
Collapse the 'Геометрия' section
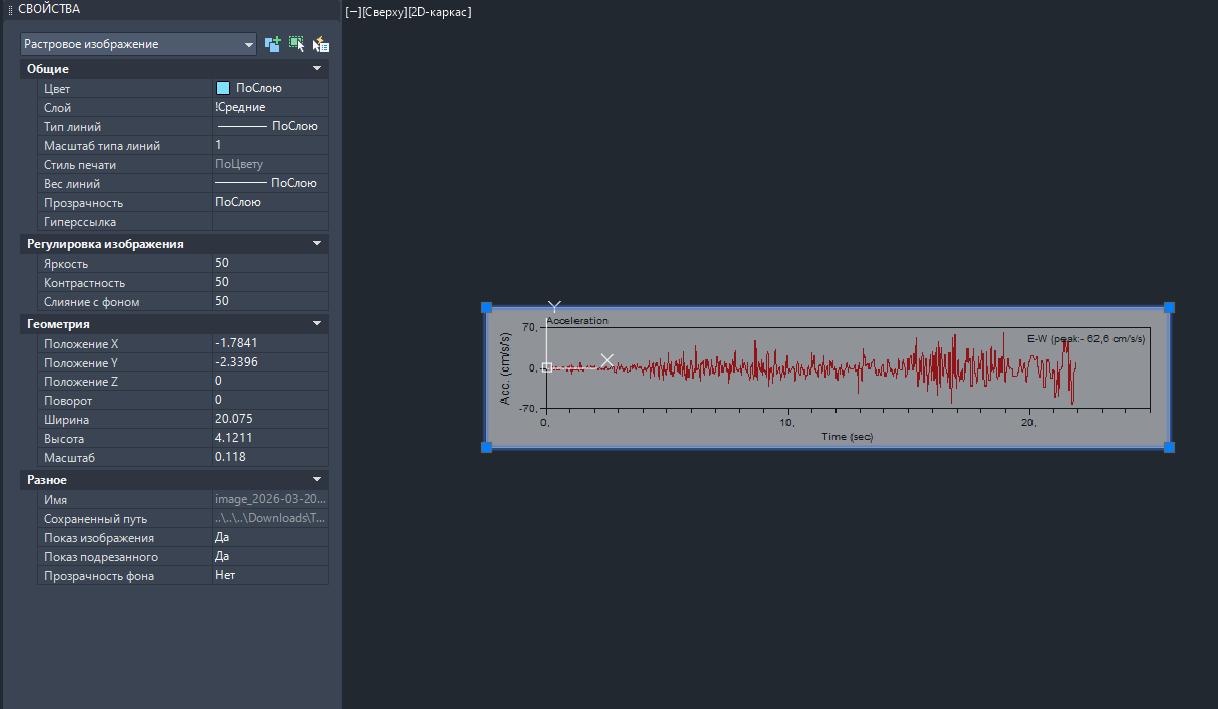coord(317,324)
